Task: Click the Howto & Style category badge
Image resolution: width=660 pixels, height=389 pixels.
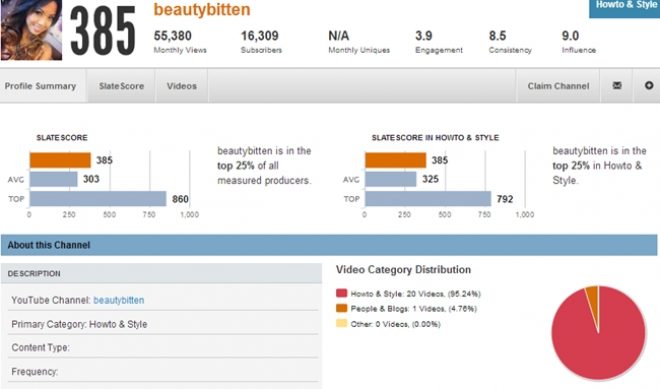Action: pos(625,8)
